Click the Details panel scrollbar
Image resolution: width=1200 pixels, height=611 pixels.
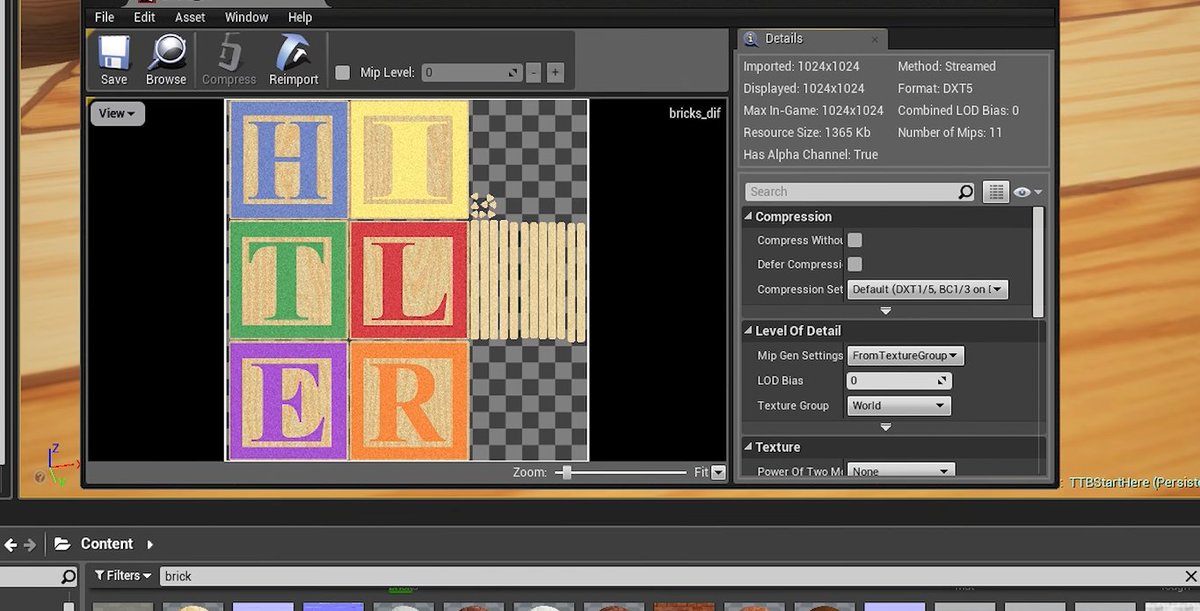[1038, 262]
